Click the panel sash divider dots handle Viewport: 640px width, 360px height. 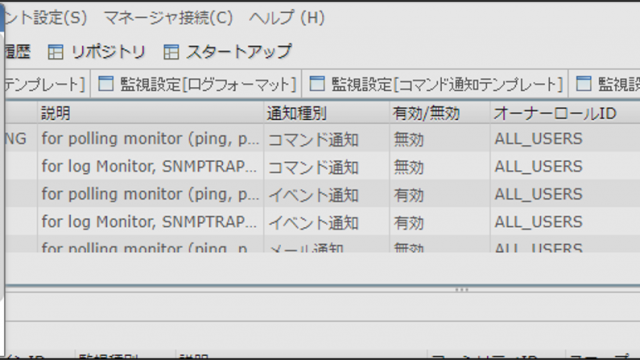[x=462, y=290]
